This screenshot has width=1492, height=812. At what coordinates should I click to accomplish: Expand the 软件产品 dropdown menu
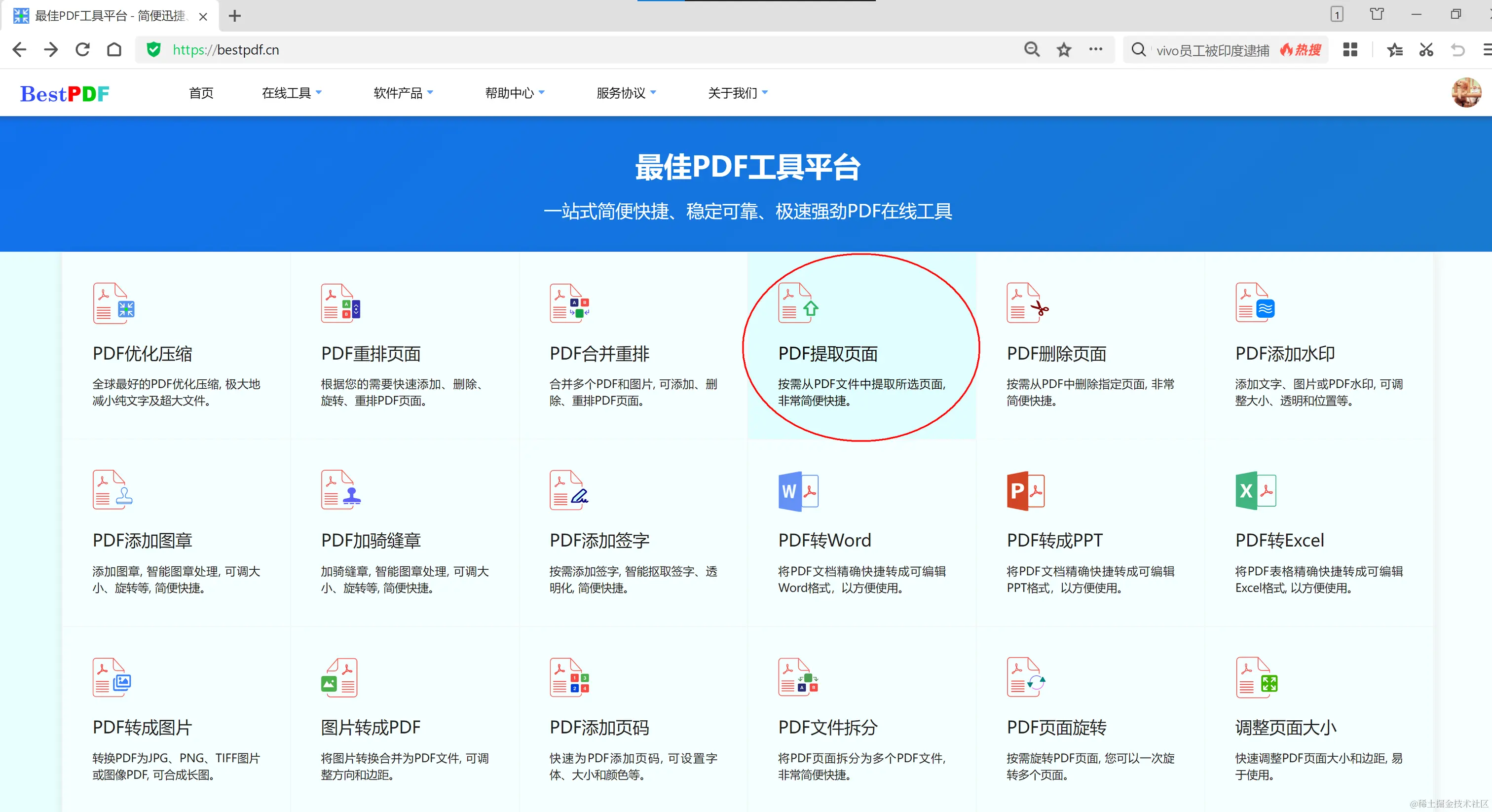click(403, 93)
